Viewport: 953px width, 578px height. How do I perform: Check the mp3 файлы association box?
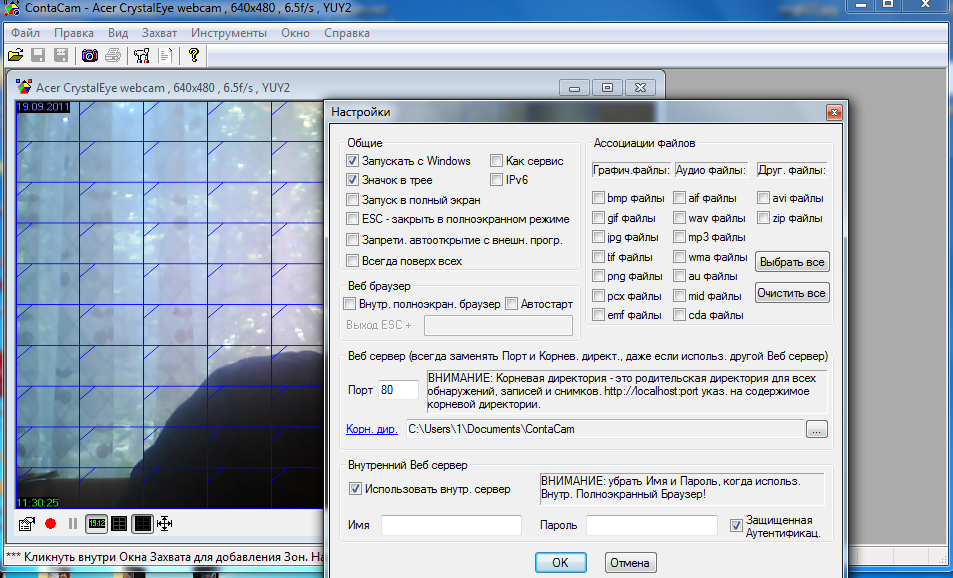[680, 237]
